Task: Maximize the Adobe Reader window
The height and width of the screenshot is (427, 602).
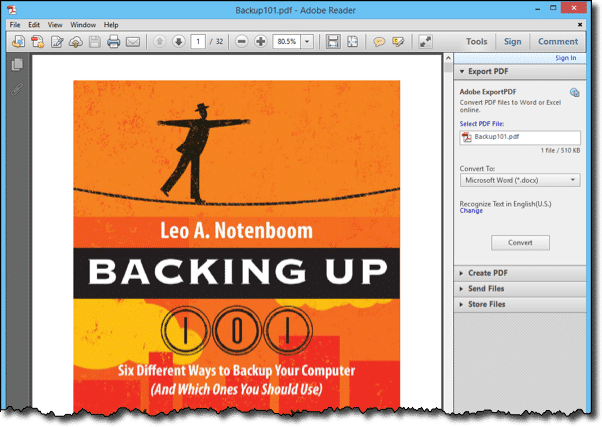Action: click(553, 8)
